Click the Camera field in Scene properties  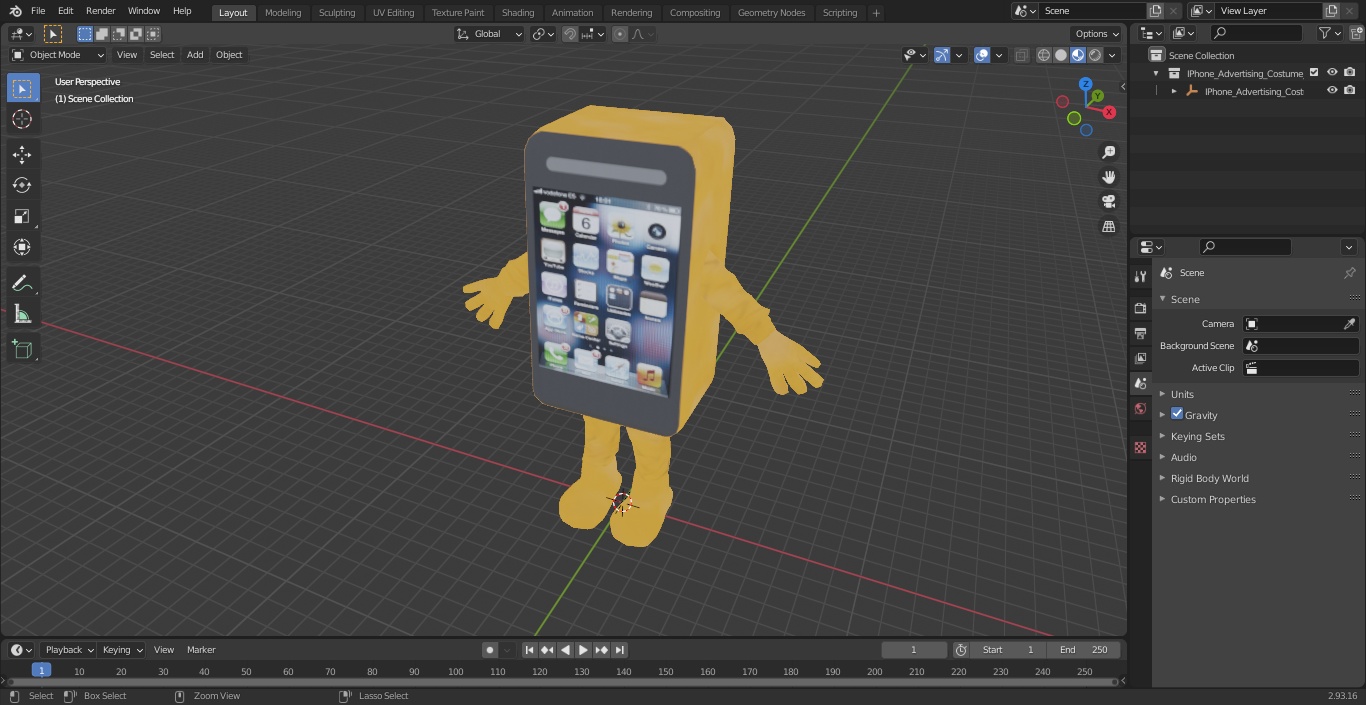[x=1300, y=324]
